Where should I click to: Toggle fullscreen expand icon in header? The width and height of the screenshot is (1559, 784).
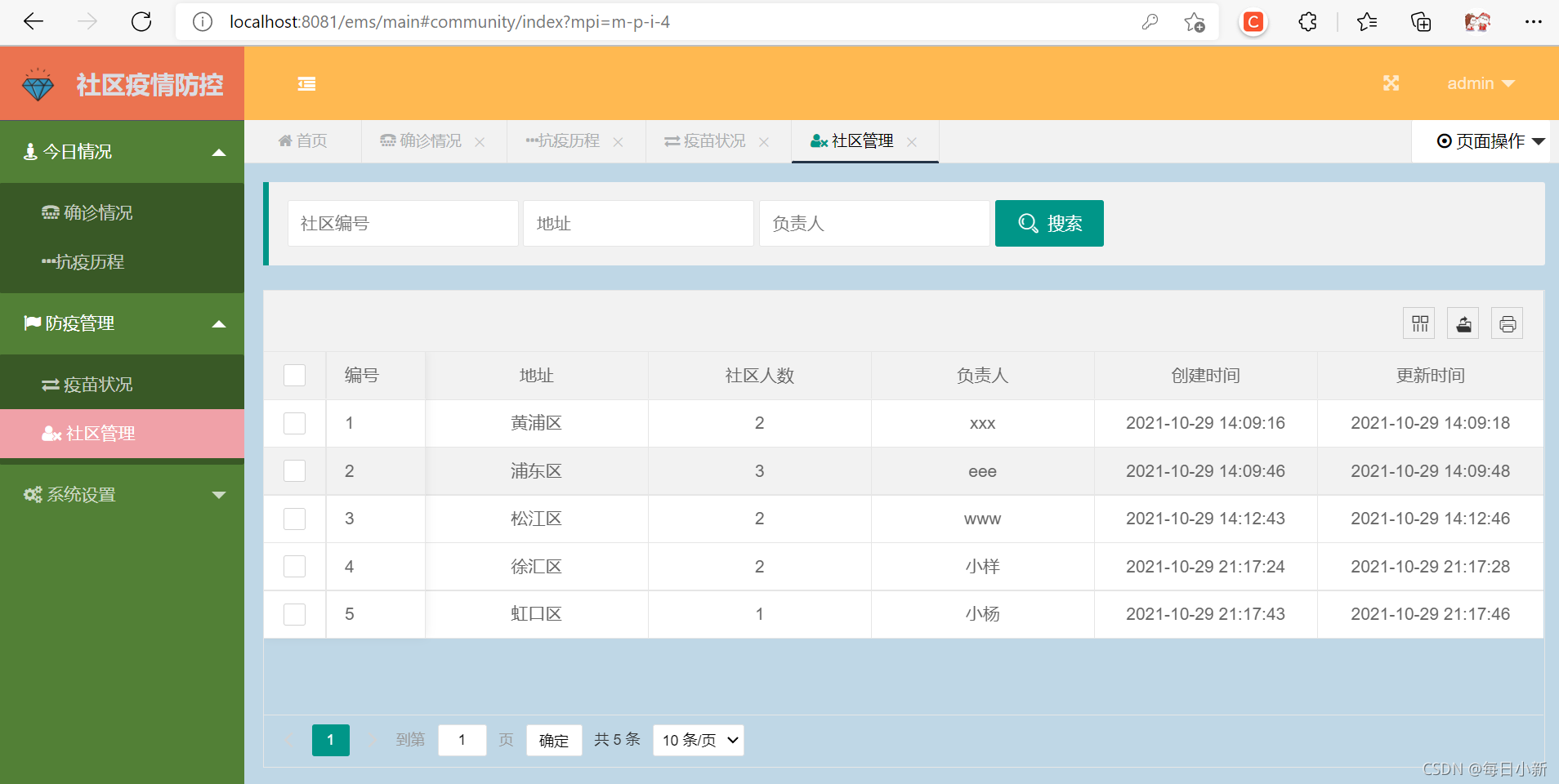[1391, 83]
